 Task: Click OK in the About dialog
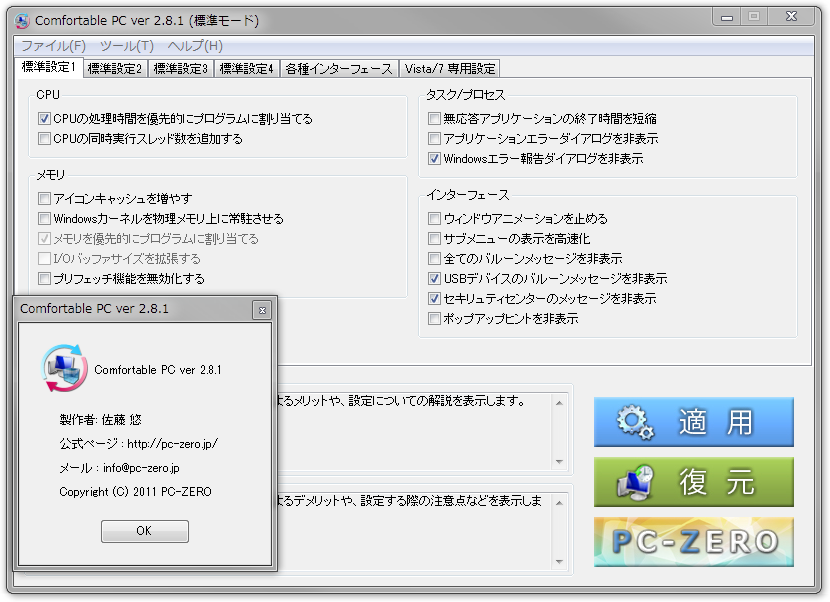click(x=145, y=531)
